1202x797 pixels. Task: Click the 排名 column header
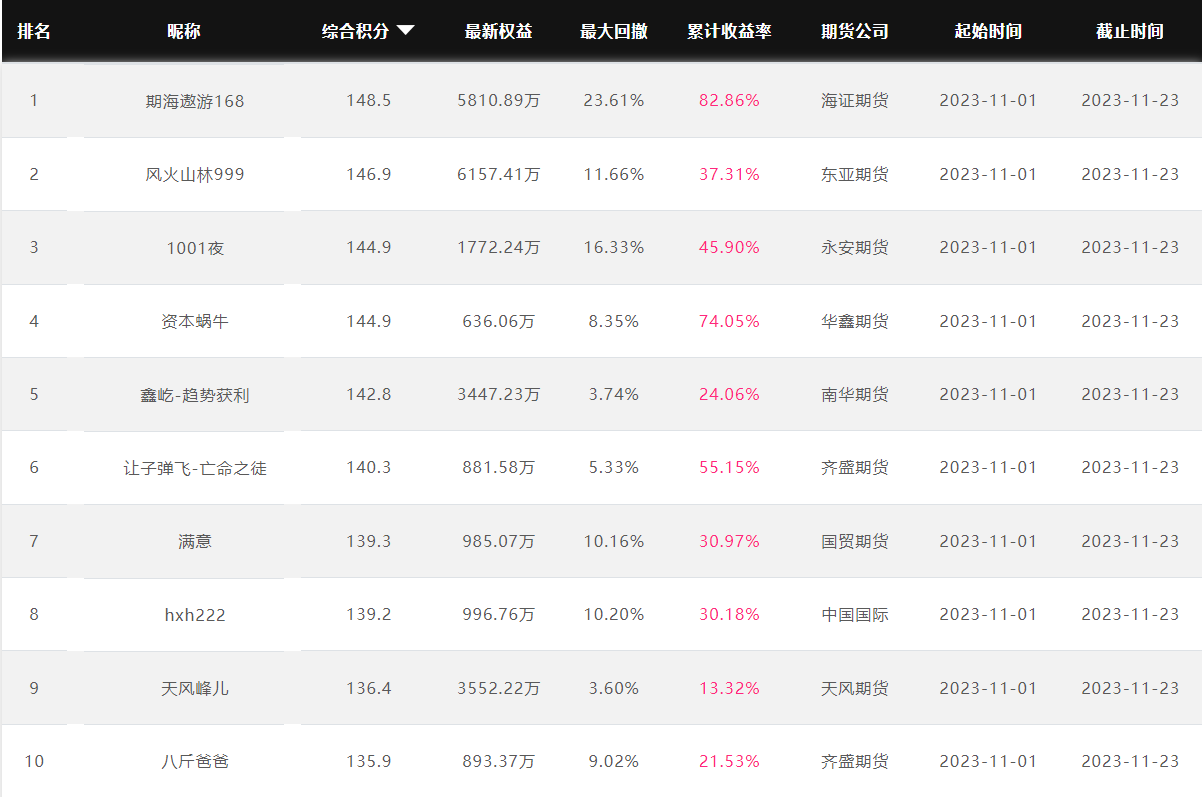point(34,31)
